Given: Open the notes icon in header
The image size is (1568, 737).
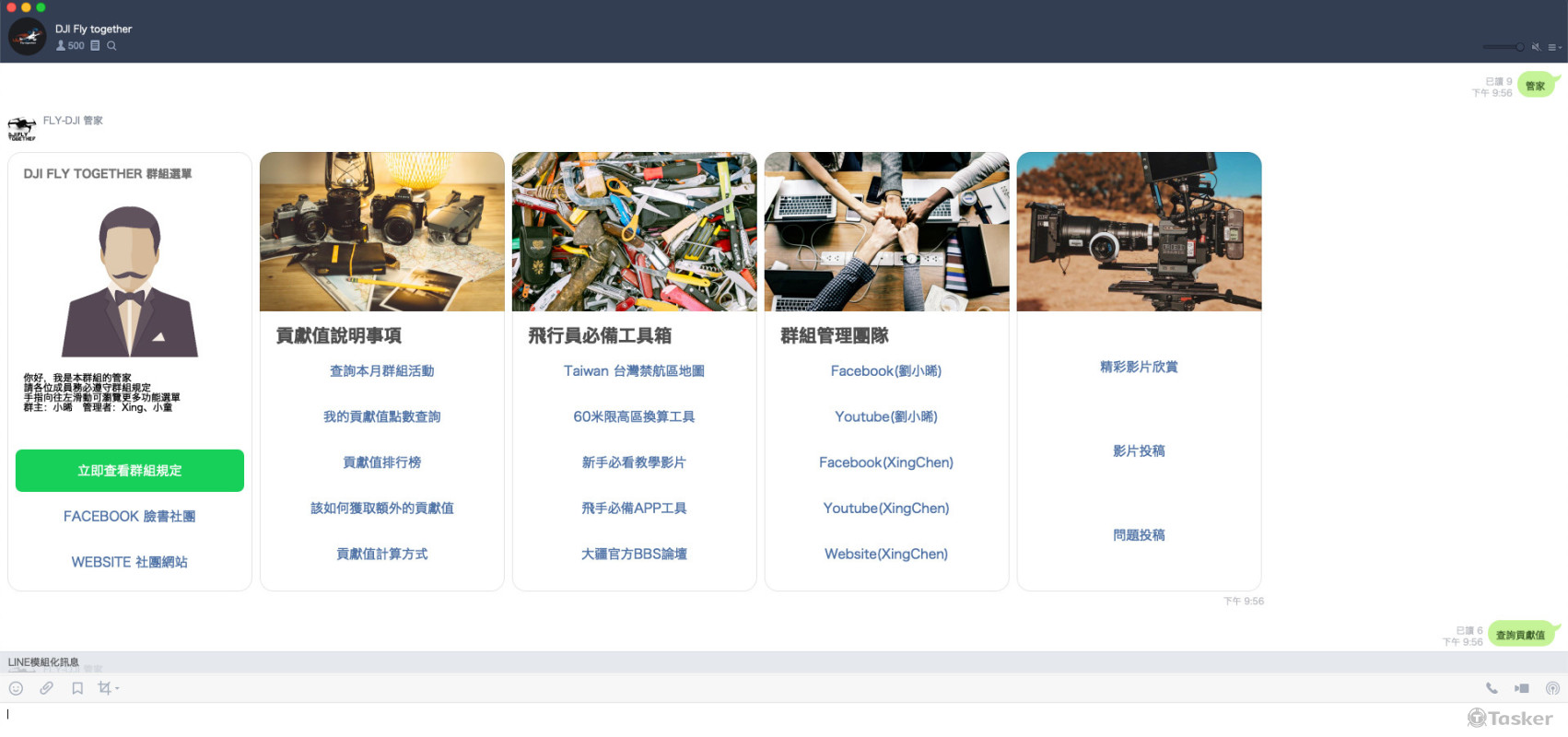Looking at the screenshot, I should 95,46.
